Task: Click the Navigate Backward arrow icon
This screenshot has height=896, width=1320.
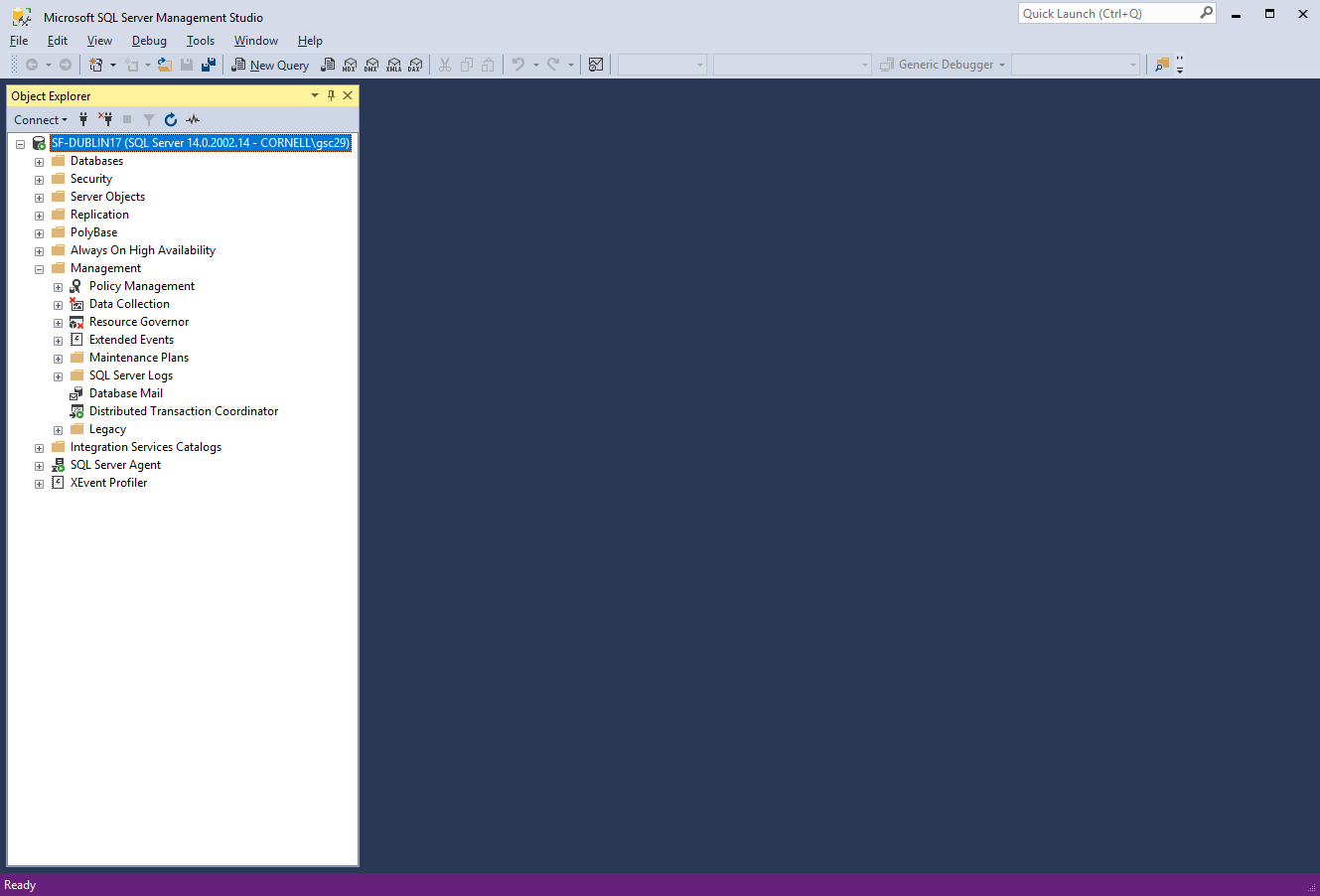Action: point(32,65)
